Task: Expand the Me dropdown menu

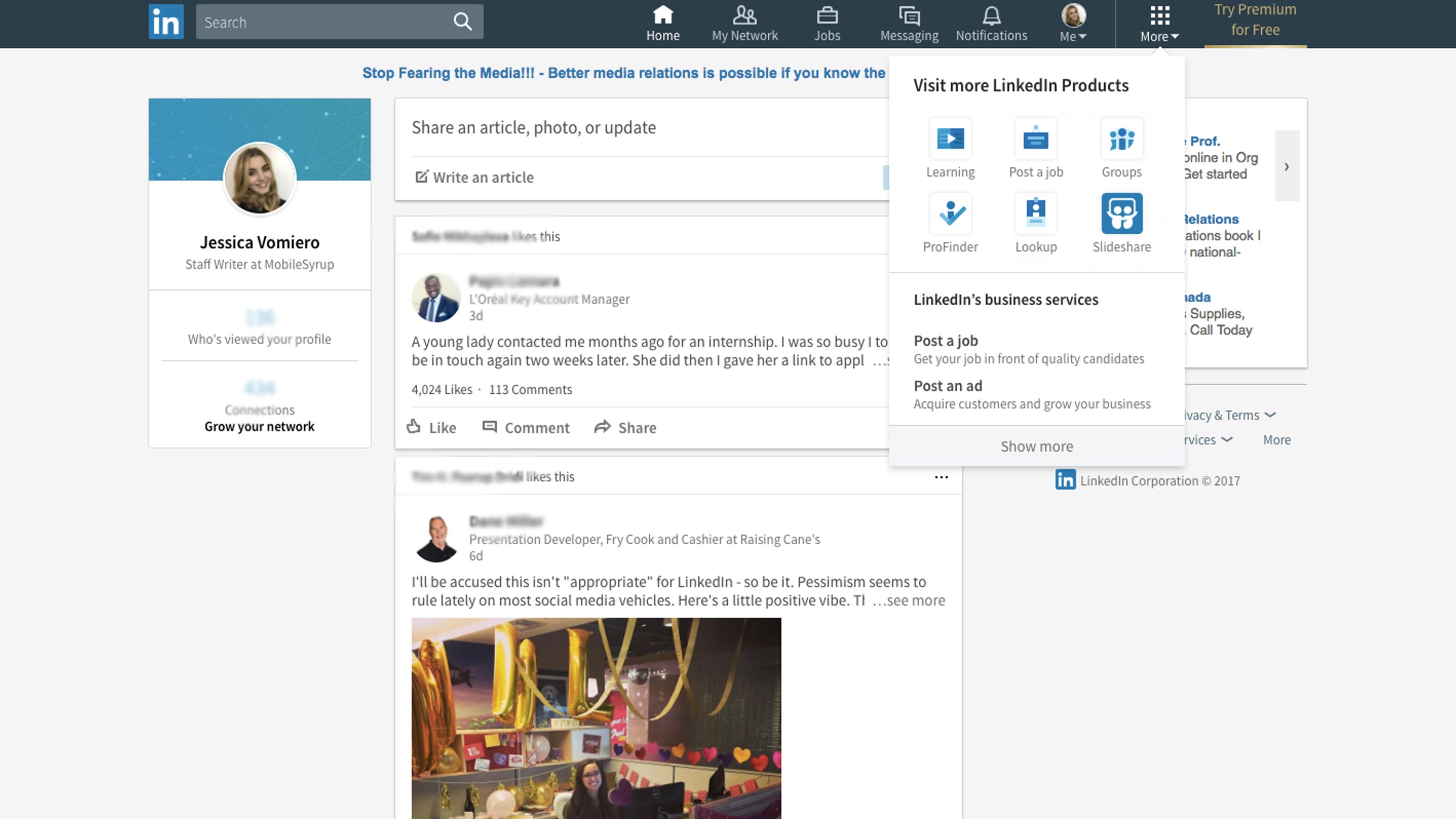Action: click(1073, 24)
